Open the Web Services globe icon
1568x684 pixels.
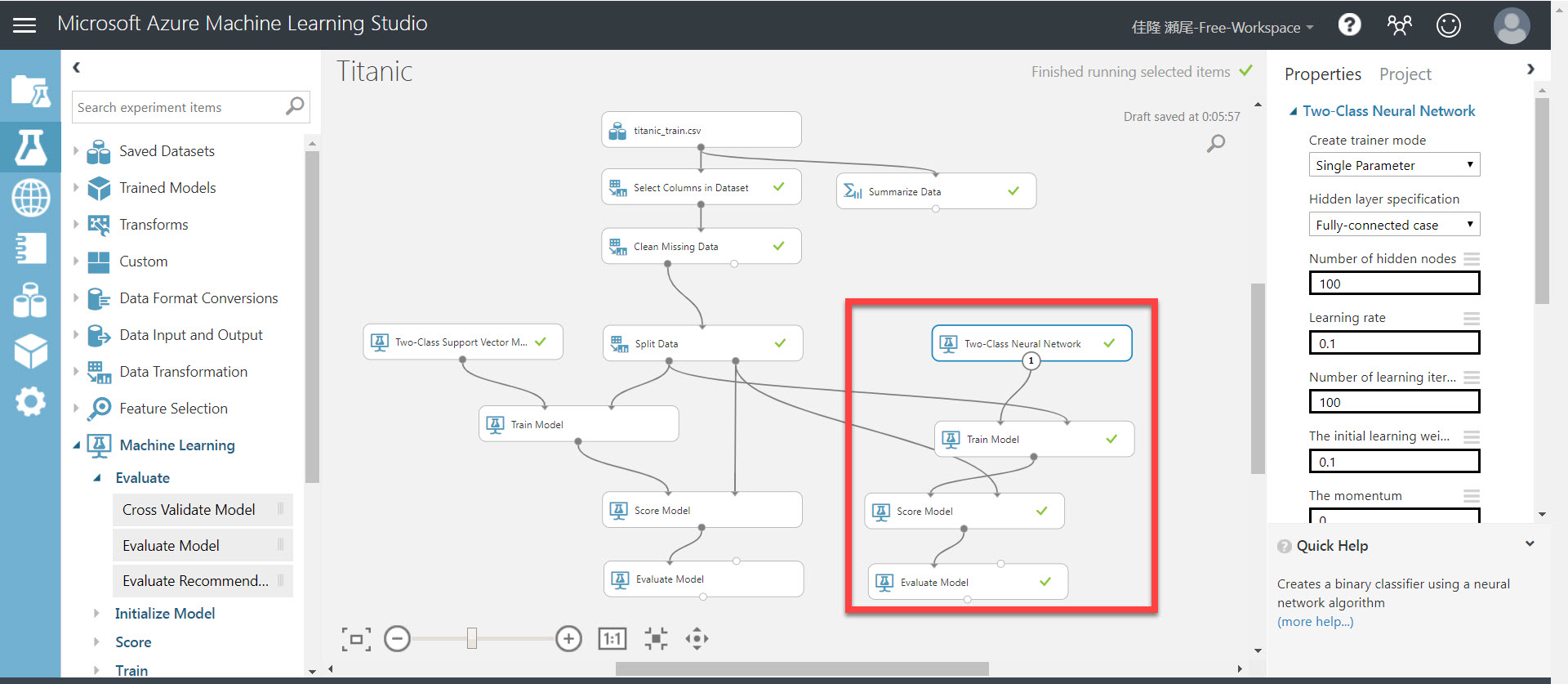pyautogui.click(x=30, y=198)
